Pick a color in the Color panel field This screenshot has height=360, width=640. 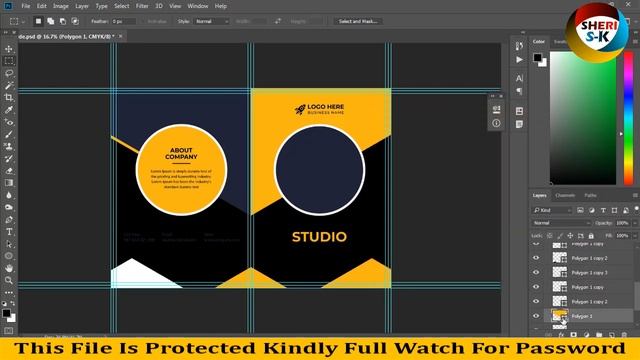point(583,118)
